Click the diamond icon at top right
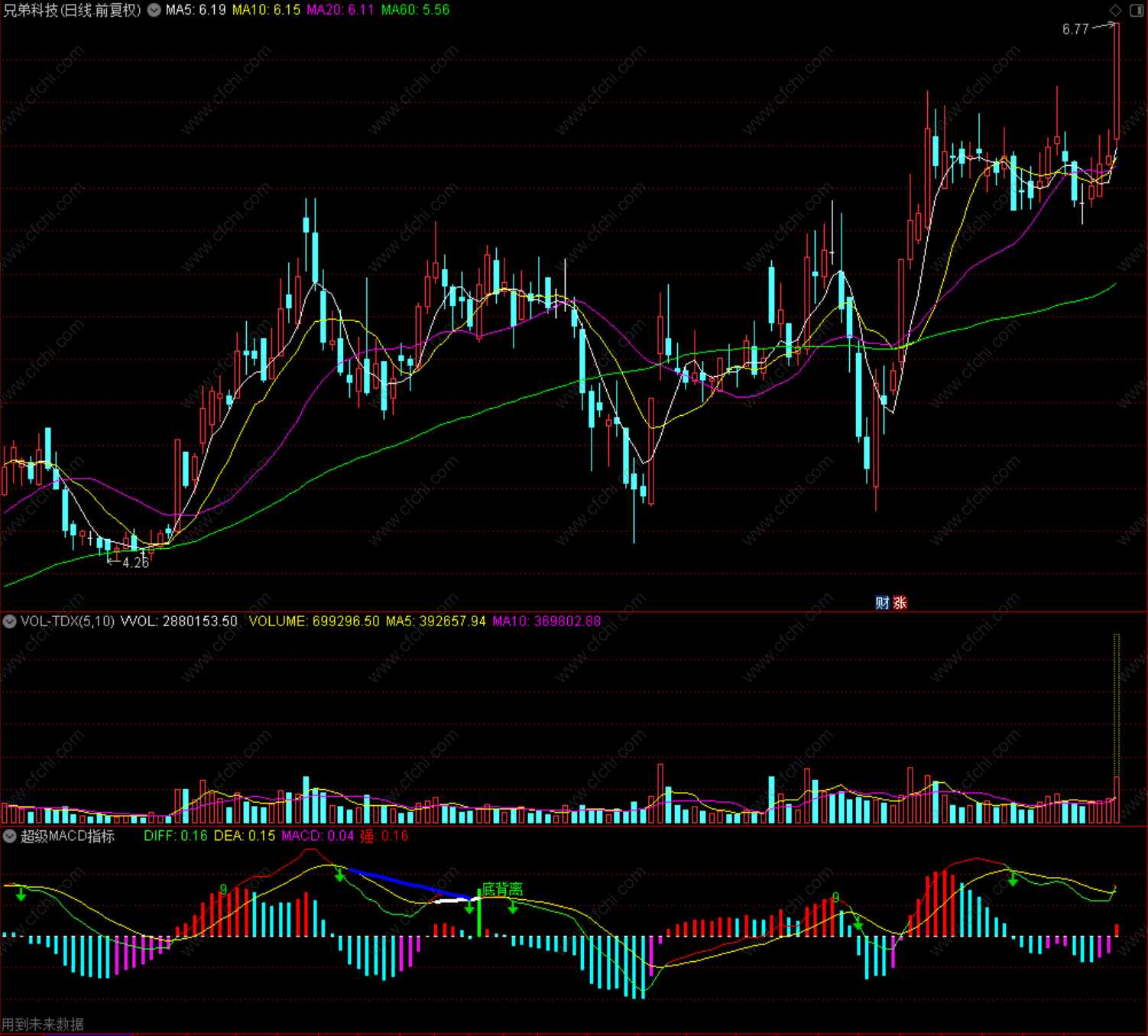Viewport: 1148px width, 1036px height. click(x=1116, y=10)
